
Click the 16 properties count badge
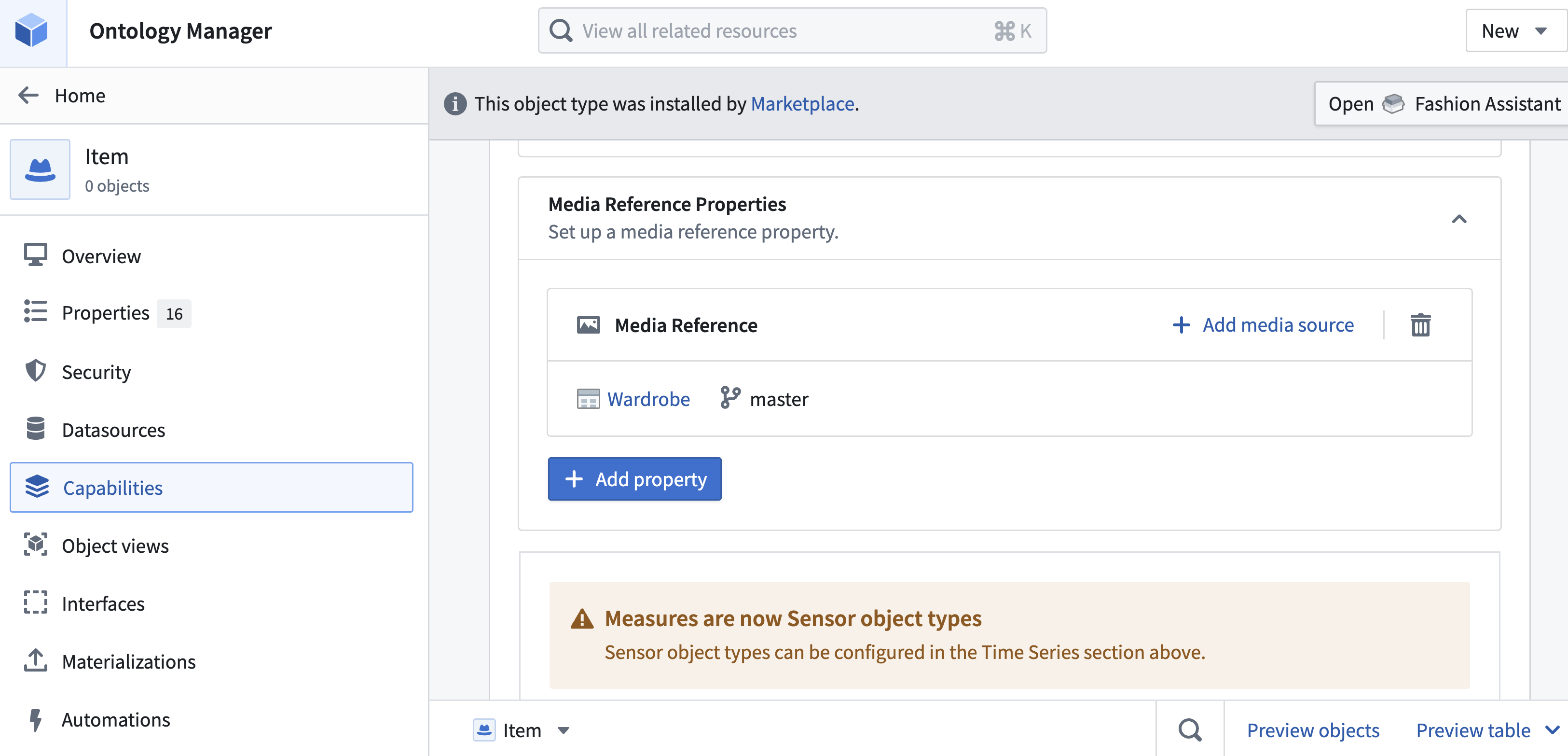(x=174, y=313)
